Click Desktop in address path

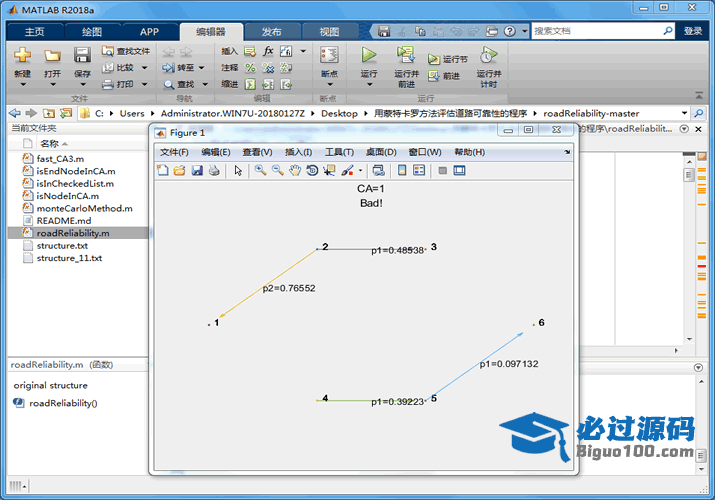click(339, 113)
